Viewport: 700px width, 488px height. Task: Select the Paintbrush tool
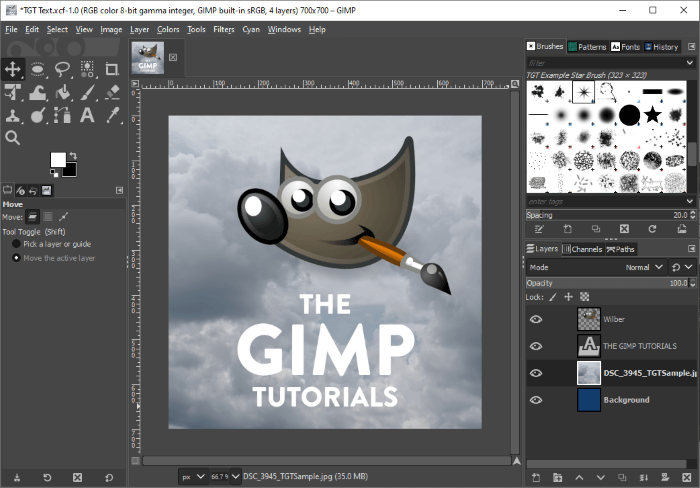pyautogui.click(x=87, y=92)
